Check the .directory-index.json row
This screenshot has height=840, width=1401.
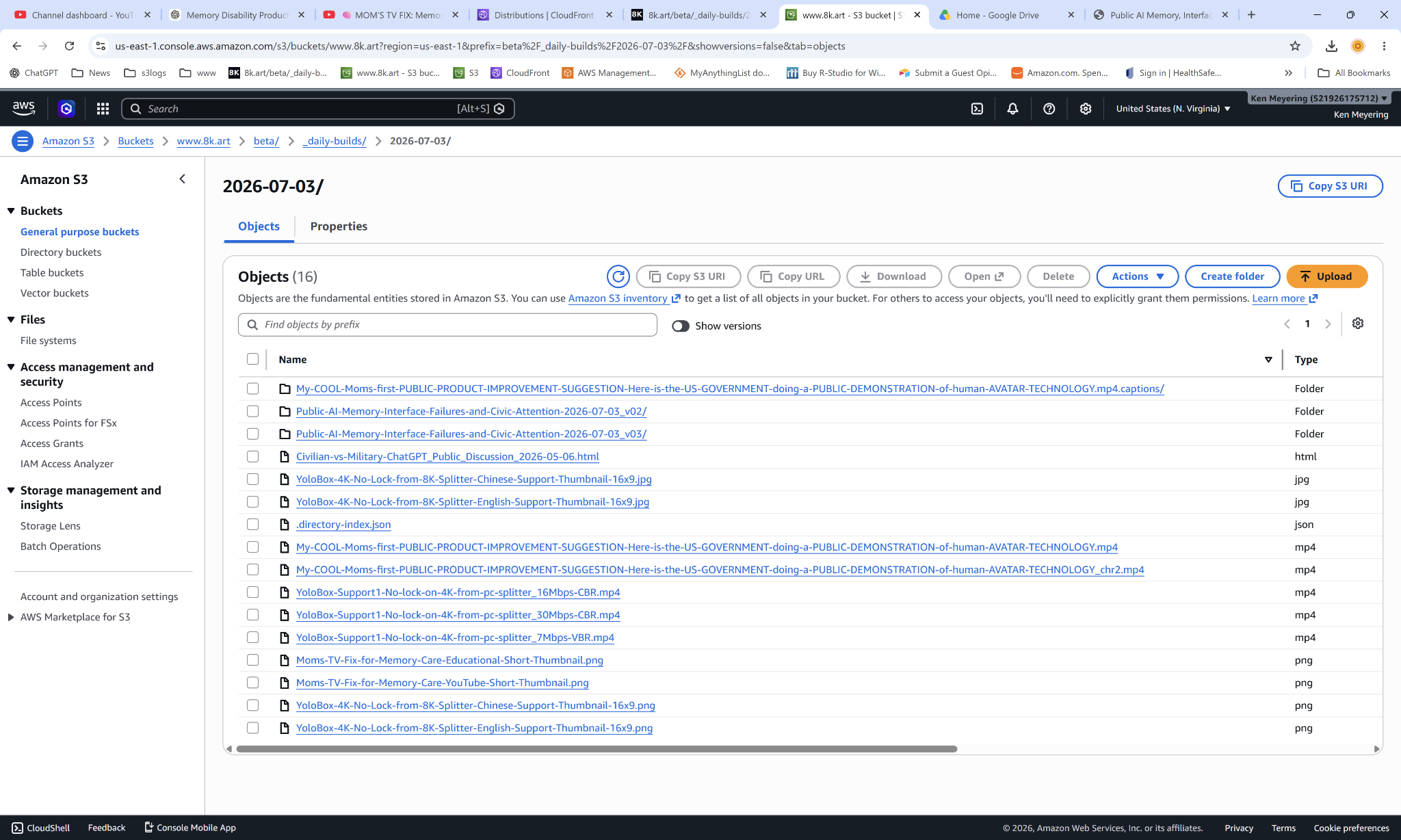click(x=253, y=524)
